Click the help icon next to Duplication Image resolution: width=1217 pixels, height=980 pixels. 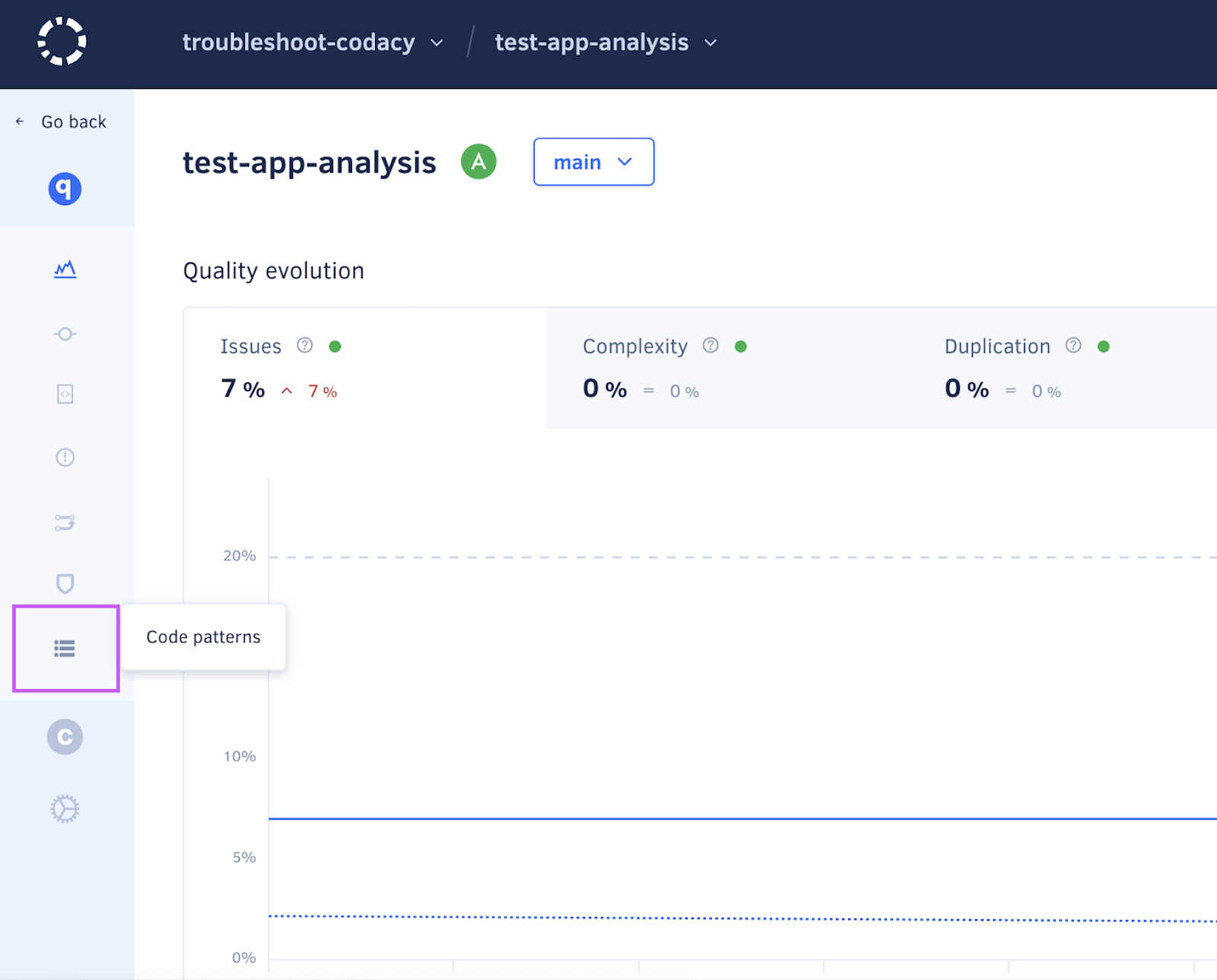click(1073, 346)
